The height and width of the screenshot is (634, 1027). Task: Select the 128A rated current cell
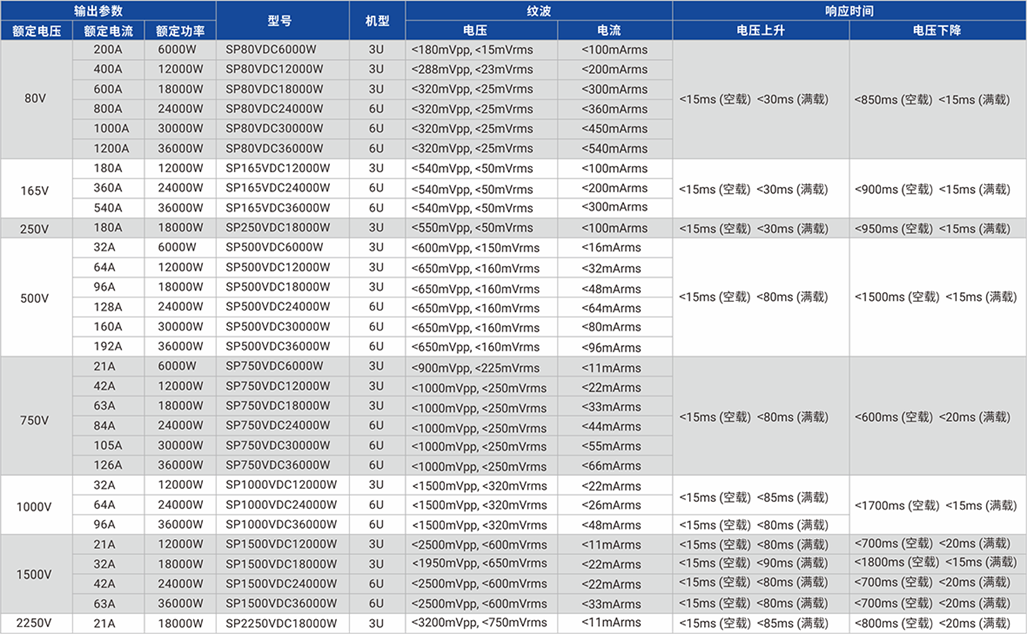coord(108,307)
